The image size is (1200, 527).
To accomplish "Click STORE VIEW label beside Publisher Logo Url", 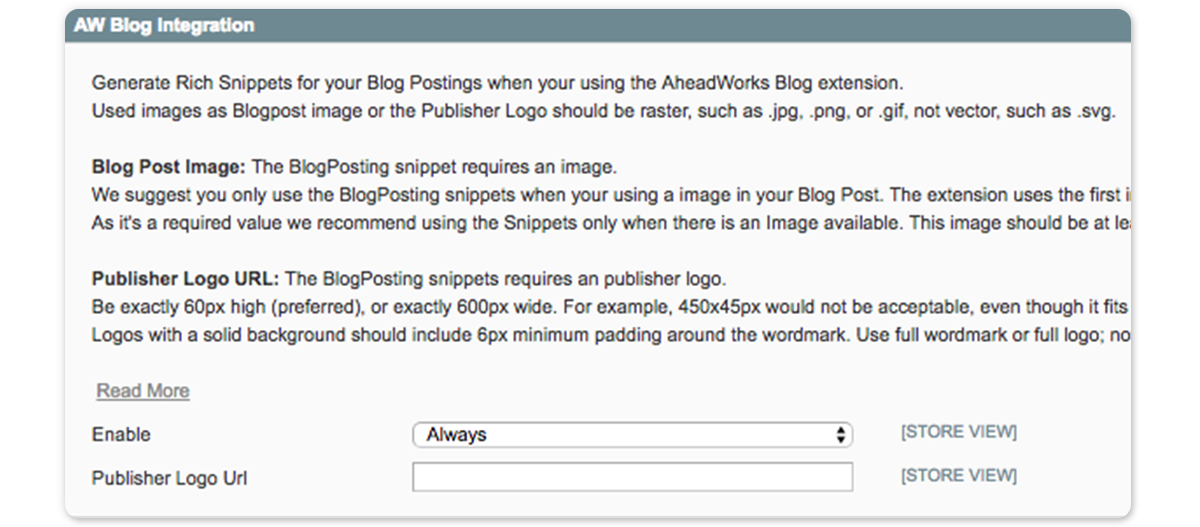I will (x=958, y=476).
